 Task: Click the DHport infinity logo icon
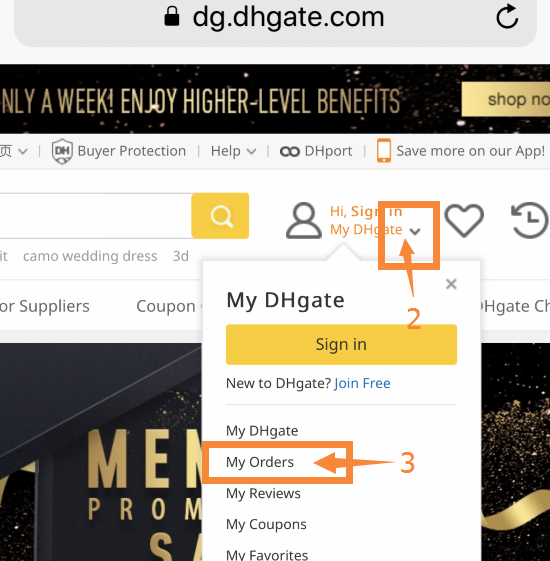[289, 152]
